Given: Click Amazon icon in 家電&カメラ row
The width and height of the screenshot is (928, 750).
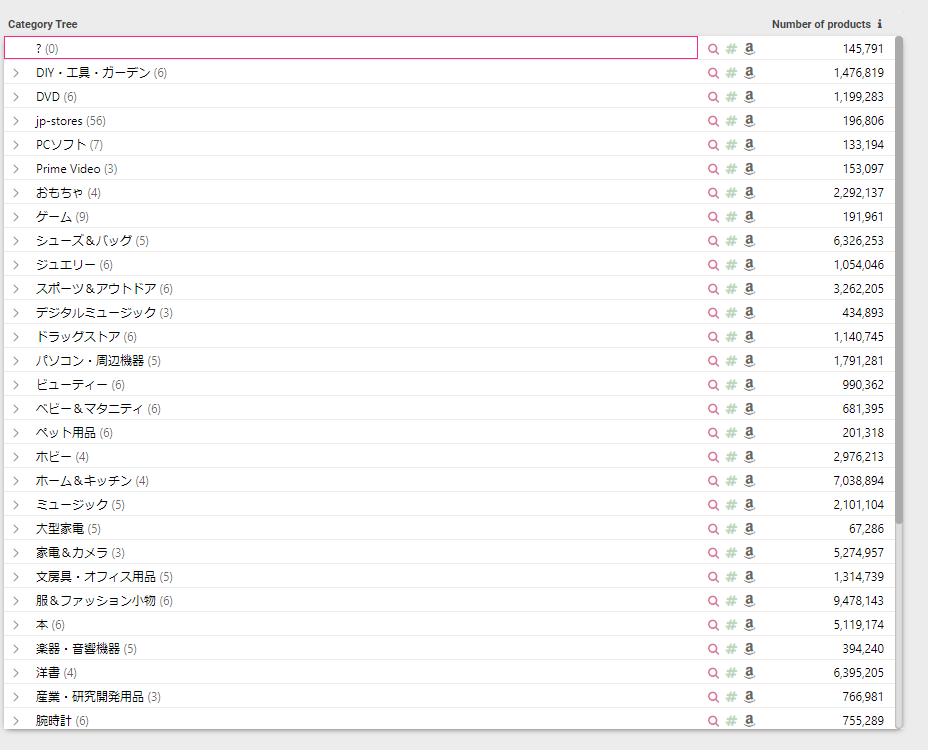Looking at the screenshot, I should point(749,553).
